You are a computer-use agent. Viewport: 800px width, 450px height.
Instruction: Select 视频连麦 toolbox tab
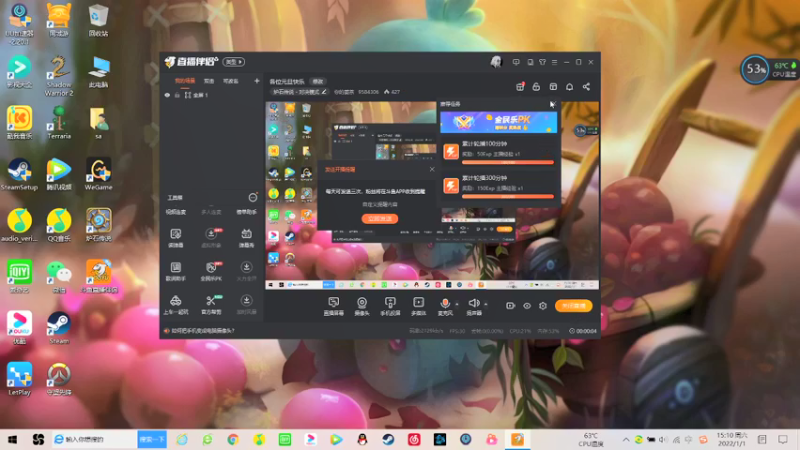tap(176, 212)
